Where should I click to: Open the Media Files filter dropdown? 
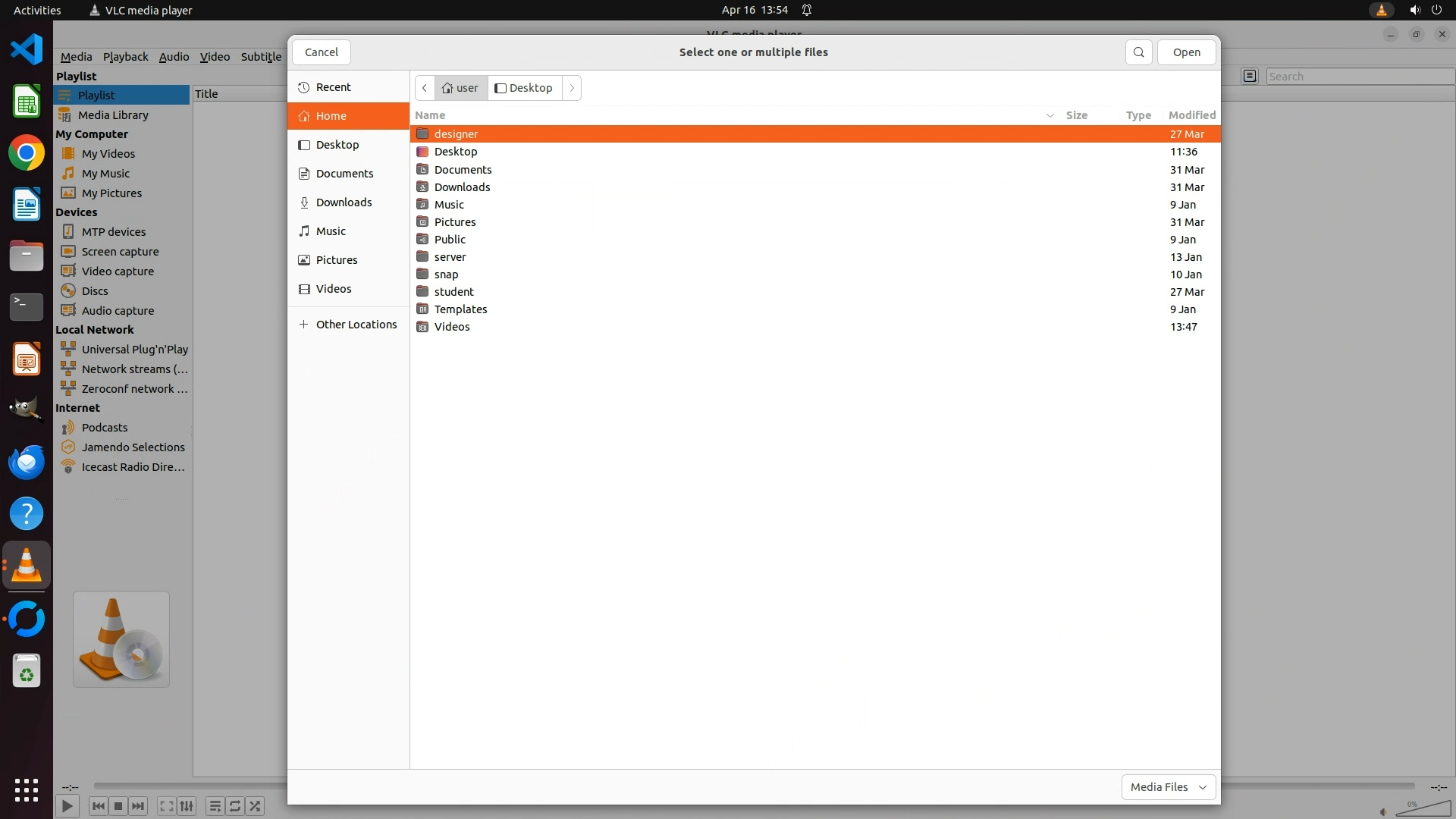[x=1168, y=787]
